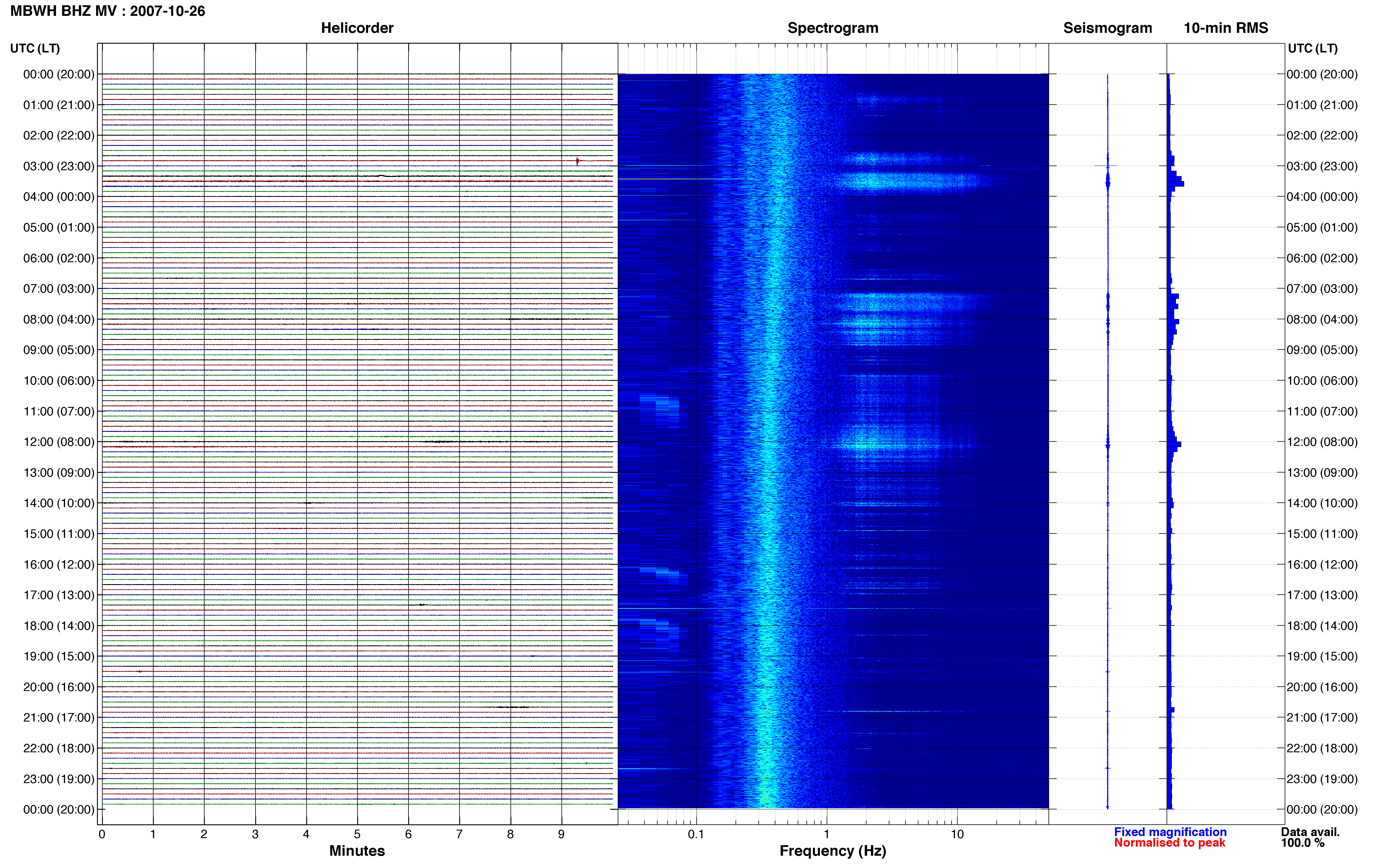
Task: Pick minute tick label '5' under the helicorder
Action: coord(357,835)
